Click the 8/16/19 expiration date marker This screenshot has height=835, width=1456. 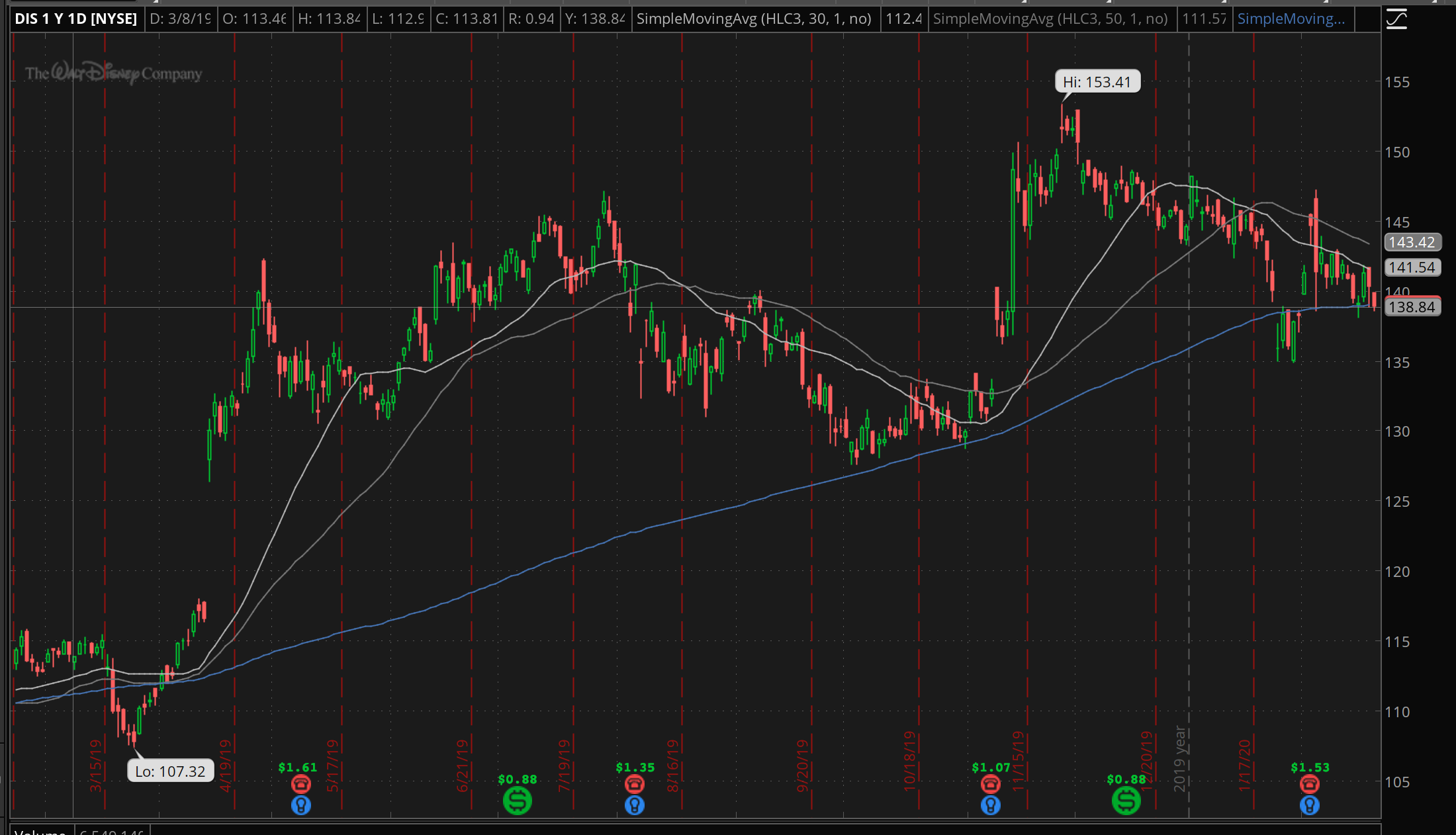673,766
